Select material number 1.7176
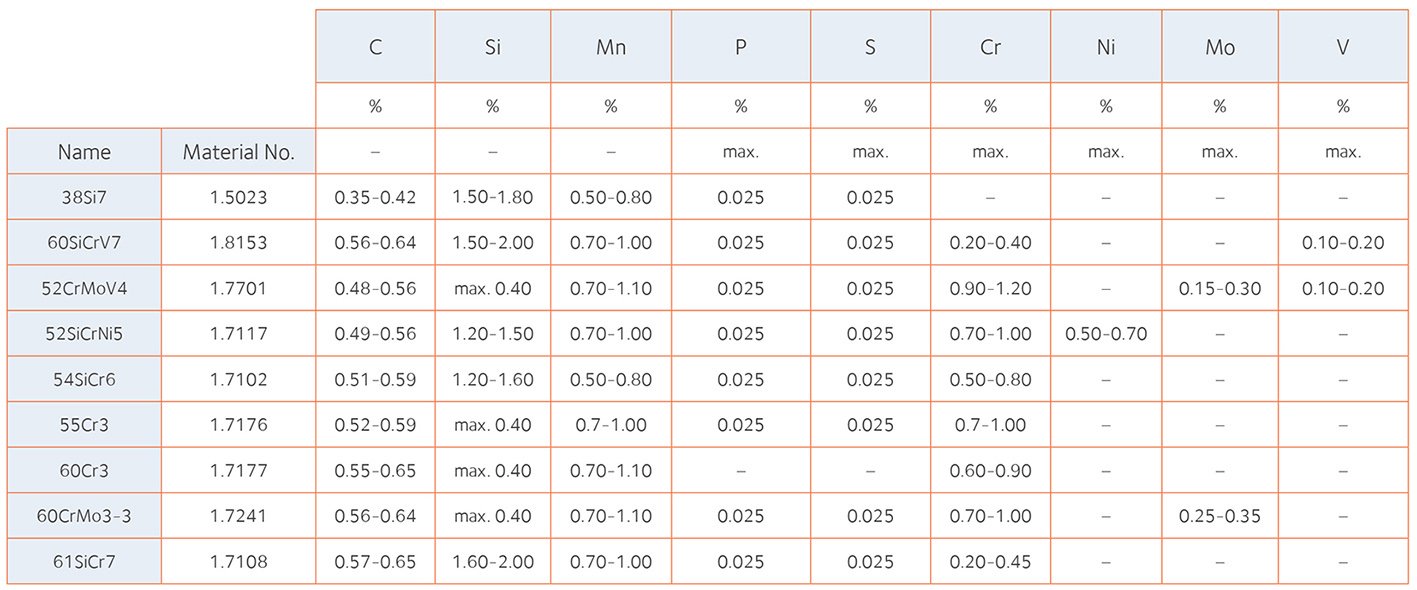This screenshot has height=590, width=1417. (x=238, y=425)
